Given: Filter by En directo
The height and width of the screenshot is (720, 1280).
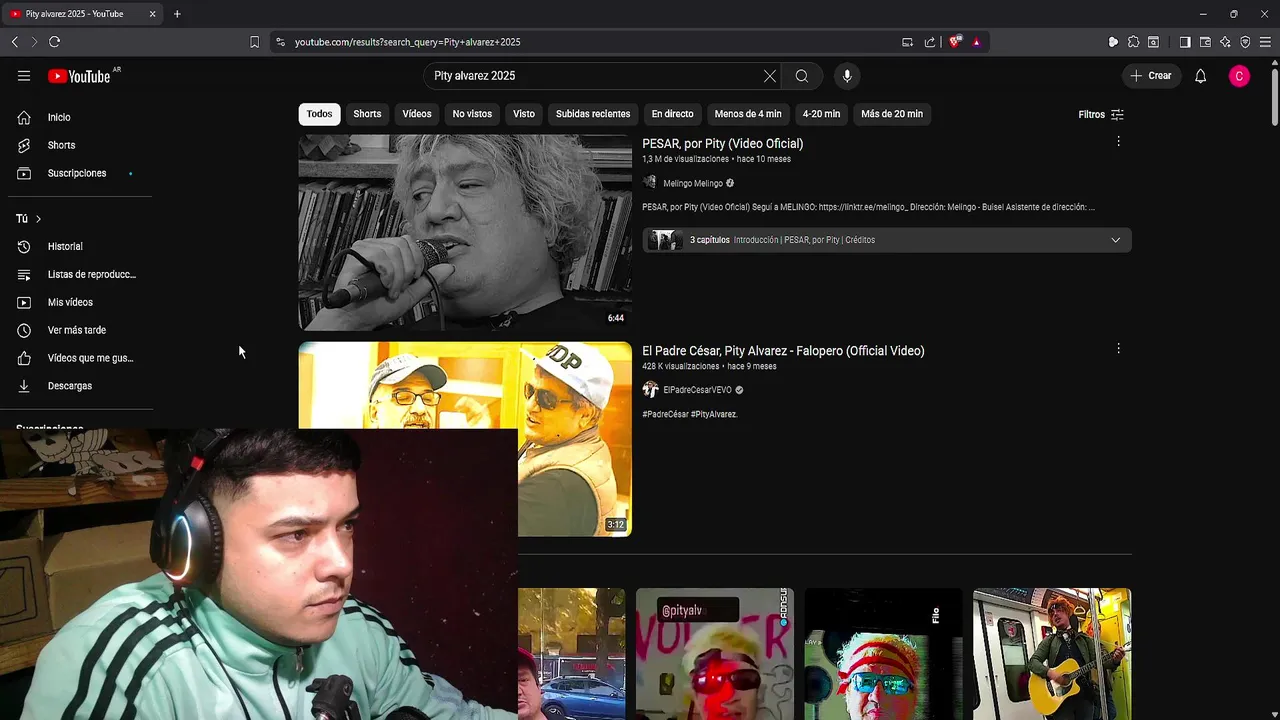Looking at the screenshot, I should [672, 114].
